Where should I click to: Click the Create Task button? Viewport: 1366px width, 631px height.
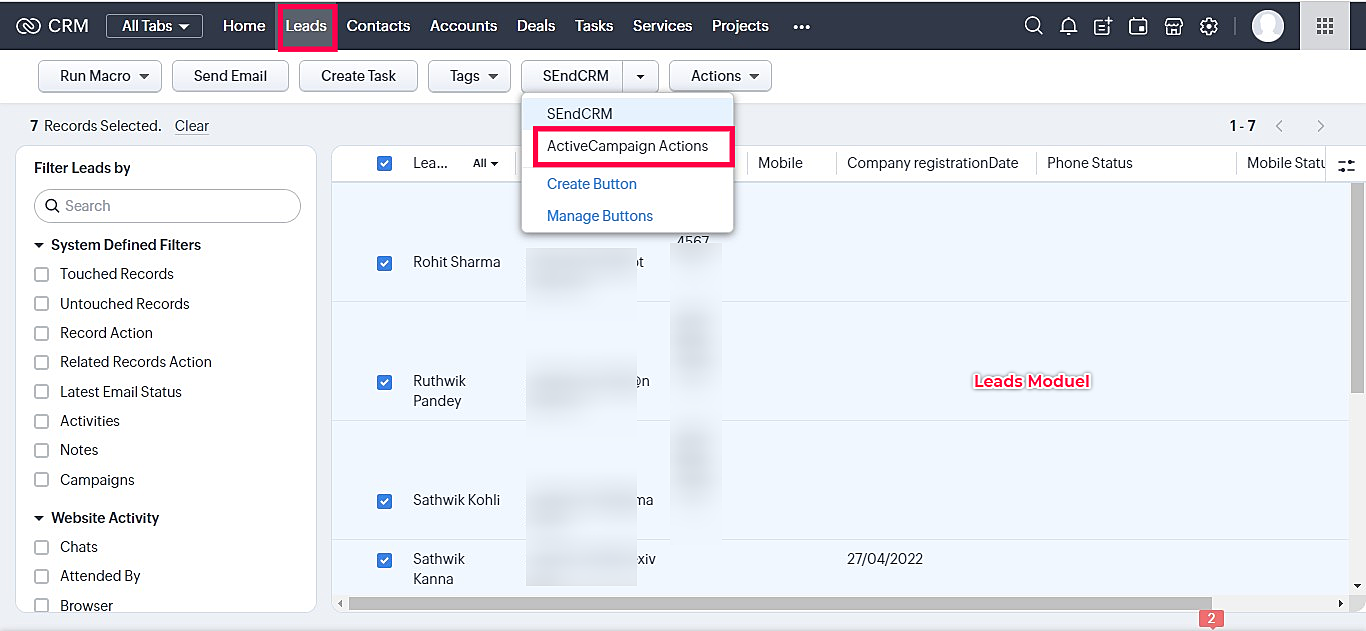[x=358, y=76]
